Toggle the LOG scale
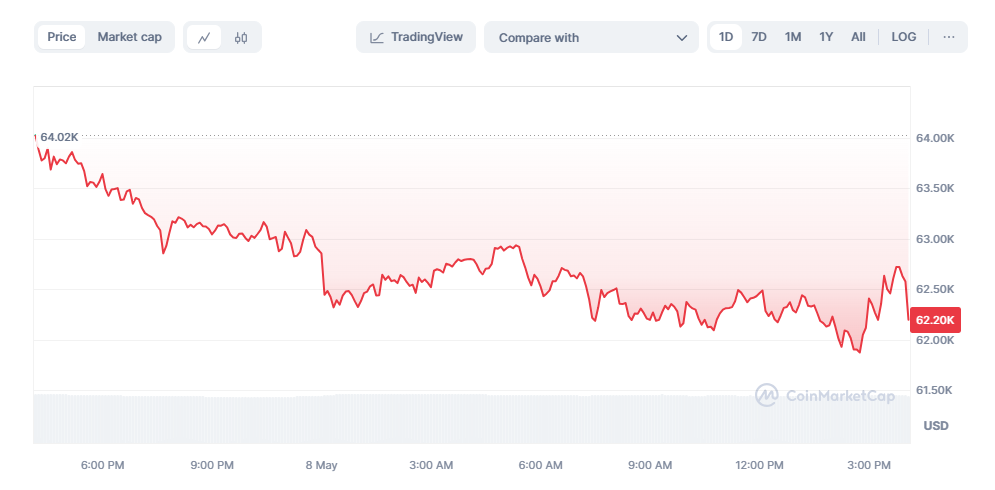995x490 pixels. [x=903, y=37]
